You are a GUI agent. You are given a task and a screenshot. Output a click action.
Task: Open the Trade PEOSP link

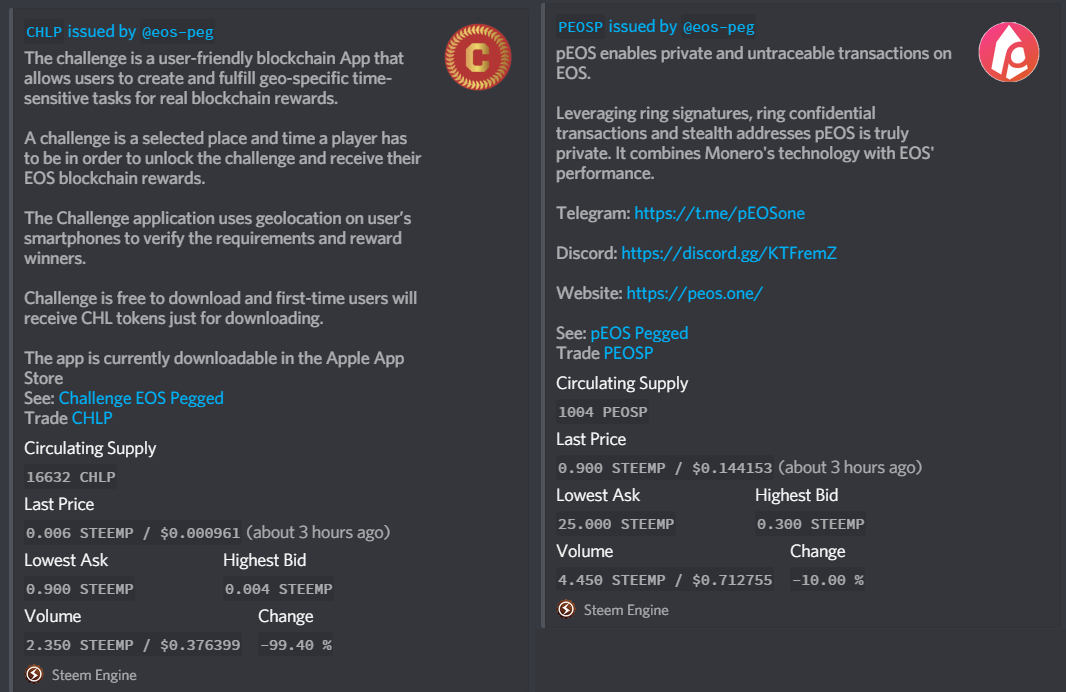[628, 353]
